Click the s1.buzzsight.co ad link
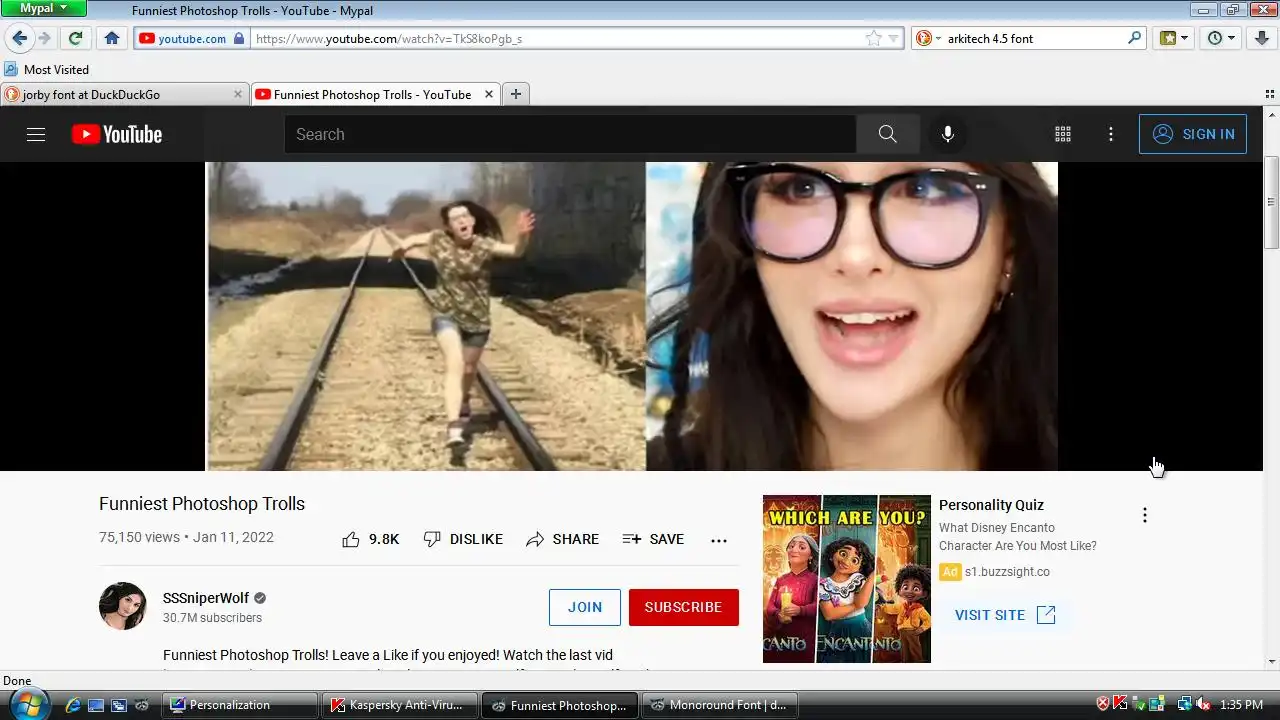 click(x=1007, y=572)
